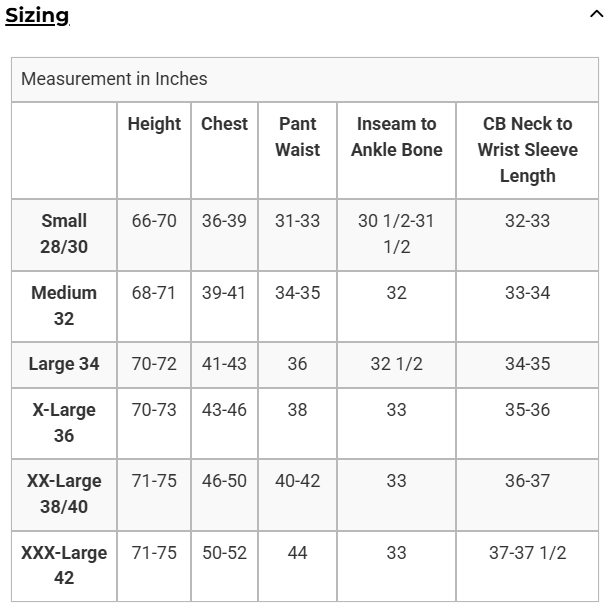The image size is (614, 612).
Task: Click the Measurement in Inches caption
Action: (114, 79)
